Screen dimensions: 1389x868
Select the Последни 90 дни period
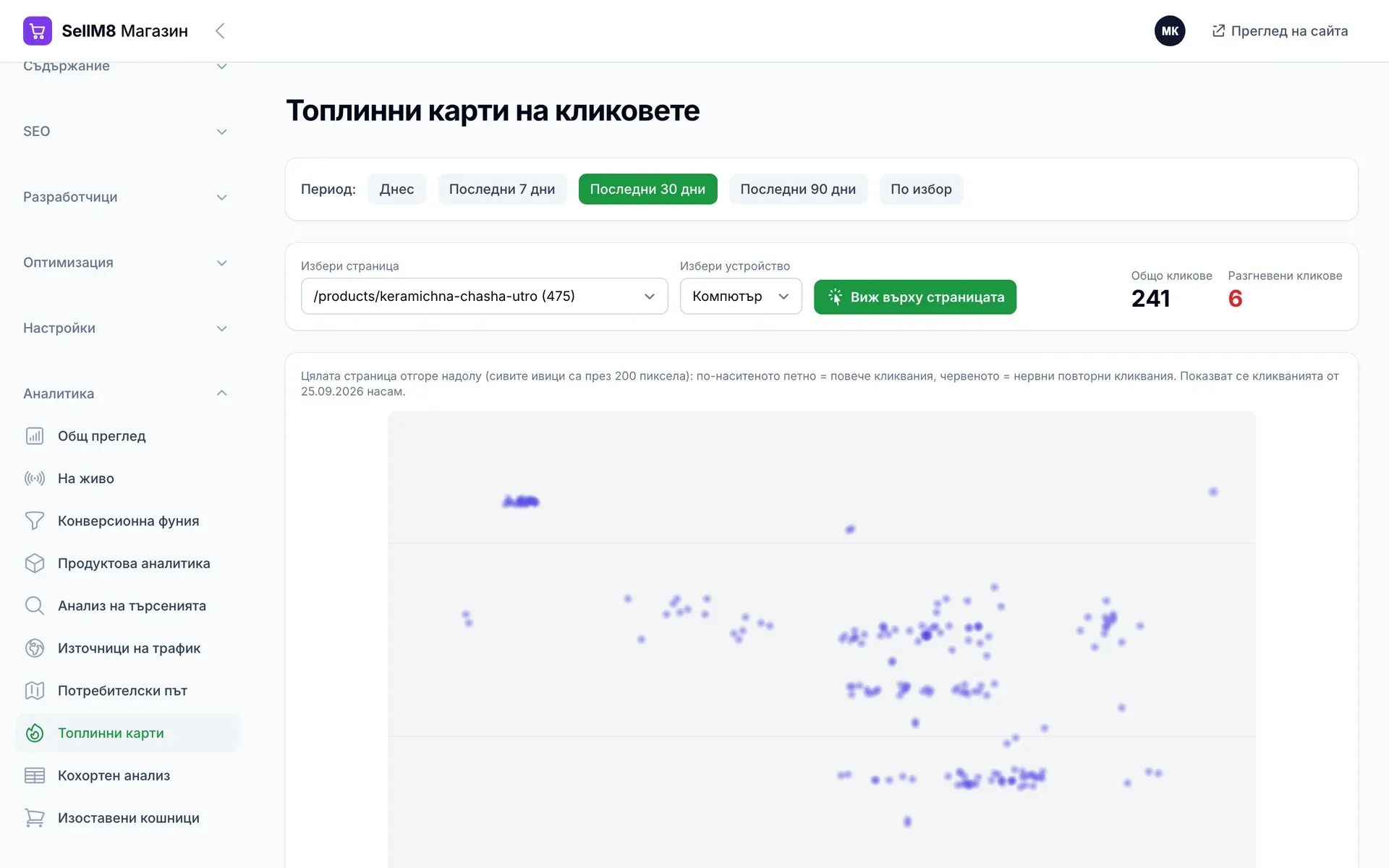[x=798, y=190]
